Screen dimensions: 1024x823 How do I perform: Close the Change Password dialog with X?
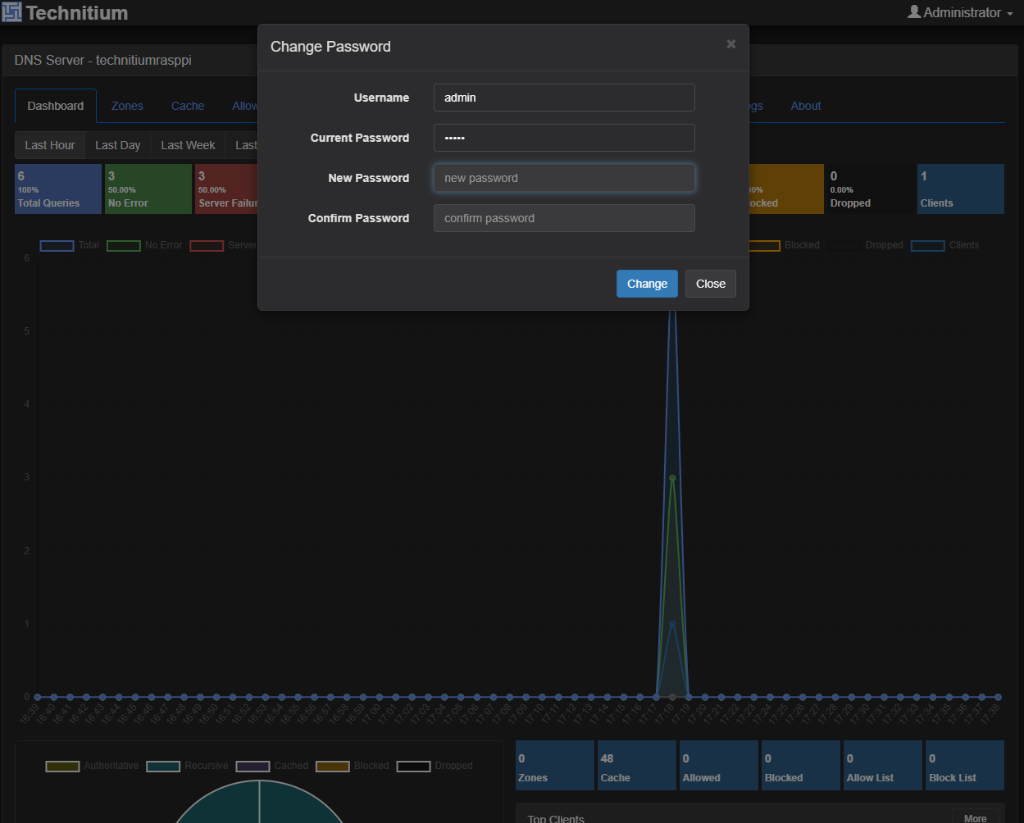coord(731,44)
